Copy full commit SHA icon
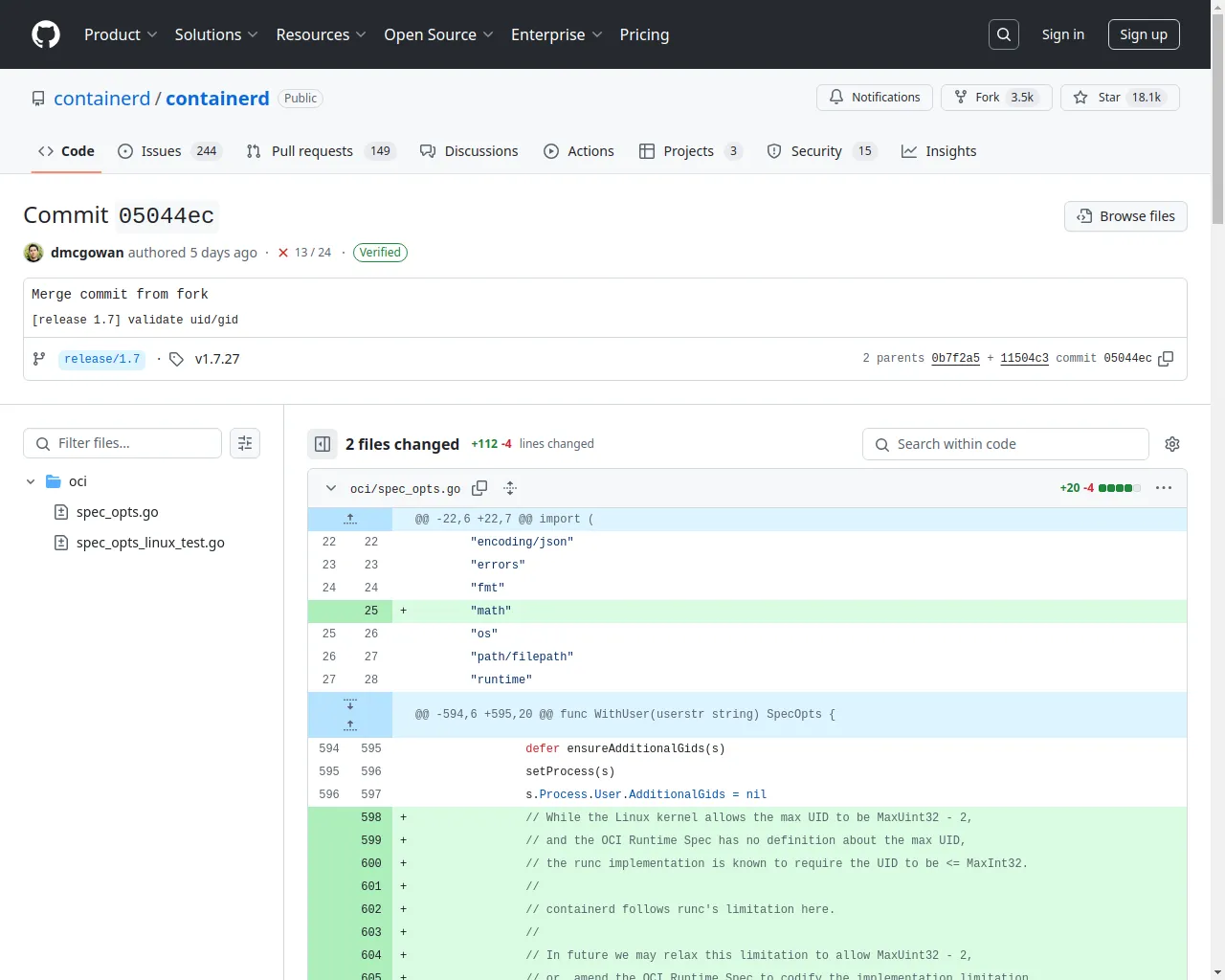Image resolution: width=1225 pixels, height=980 pixels. (x=1166, y=359)
